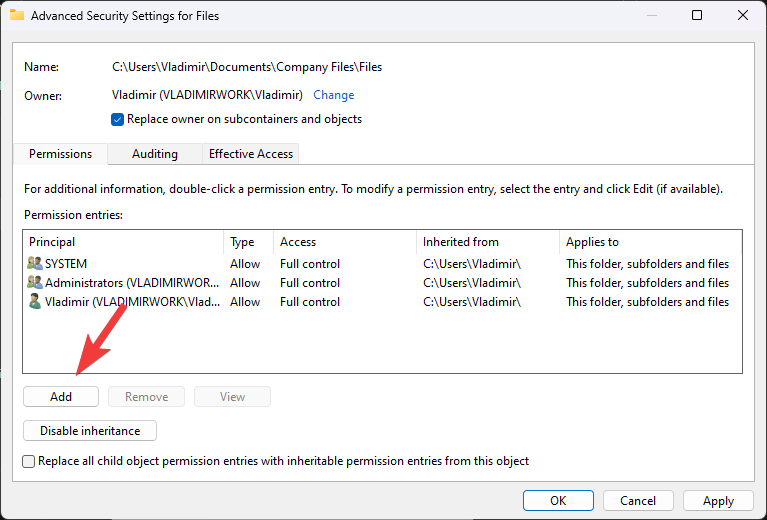
Task: Click the Change owner link
Action: (x=333, y=95)
